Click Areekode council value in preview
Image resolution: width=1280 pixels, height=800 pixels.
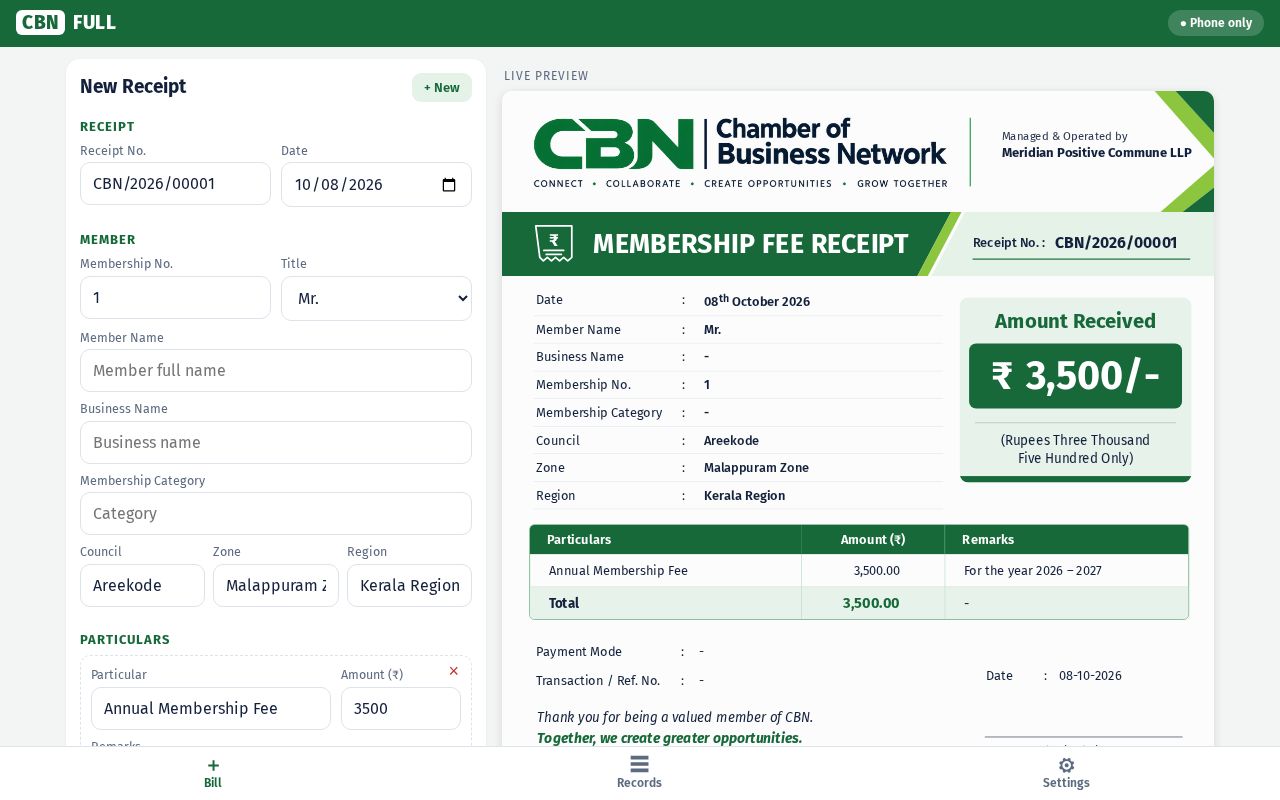pyautogui.click(x=731, y=440)
